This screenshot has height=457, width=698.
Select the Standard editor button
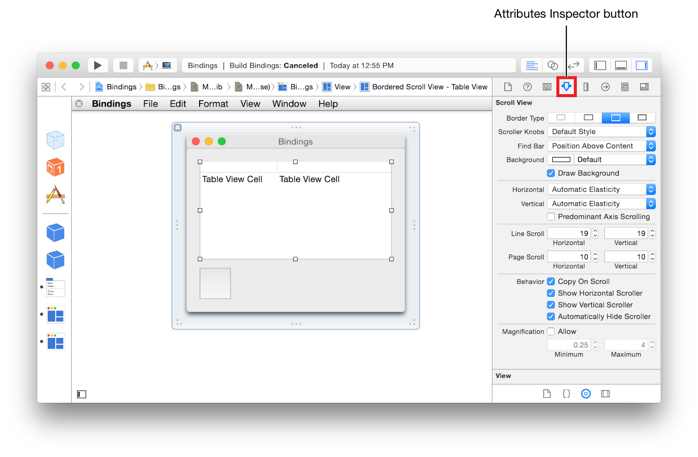[x=532, y=65]
